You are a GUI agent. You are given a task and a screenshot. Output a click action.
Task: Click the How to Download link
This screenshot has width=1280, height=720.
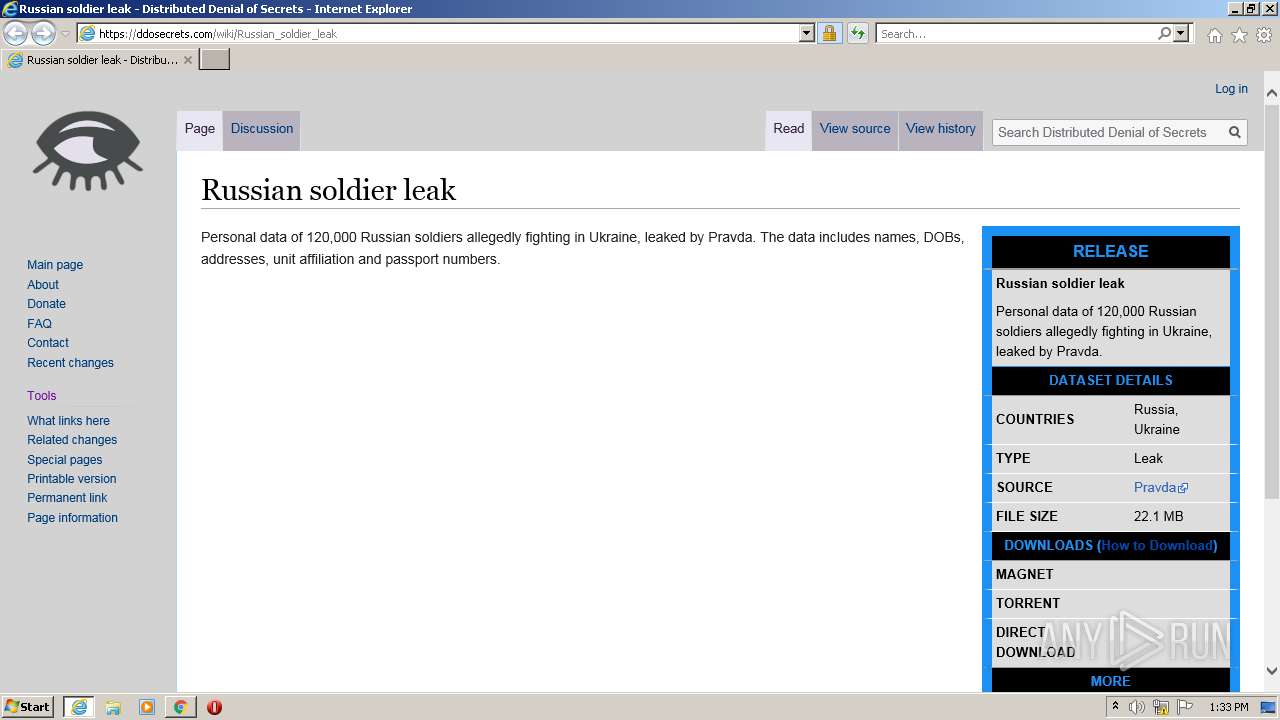point(1156,545)
